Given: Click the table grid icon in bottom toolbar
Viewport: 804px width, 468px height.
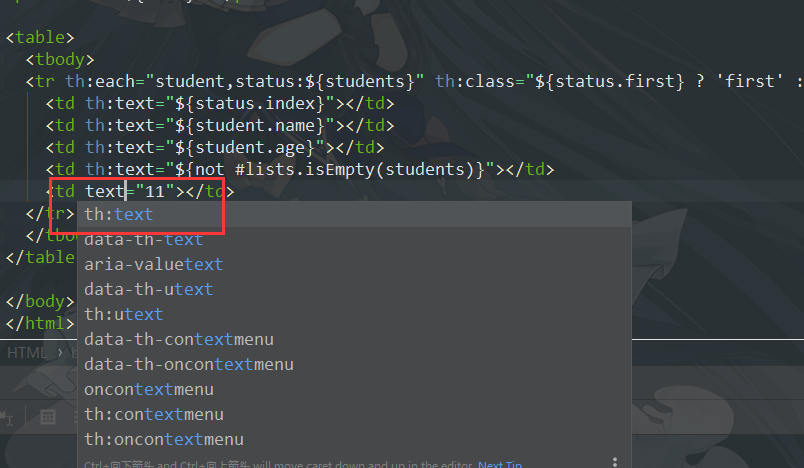Looking at the screenshot, I should (48, 417).
